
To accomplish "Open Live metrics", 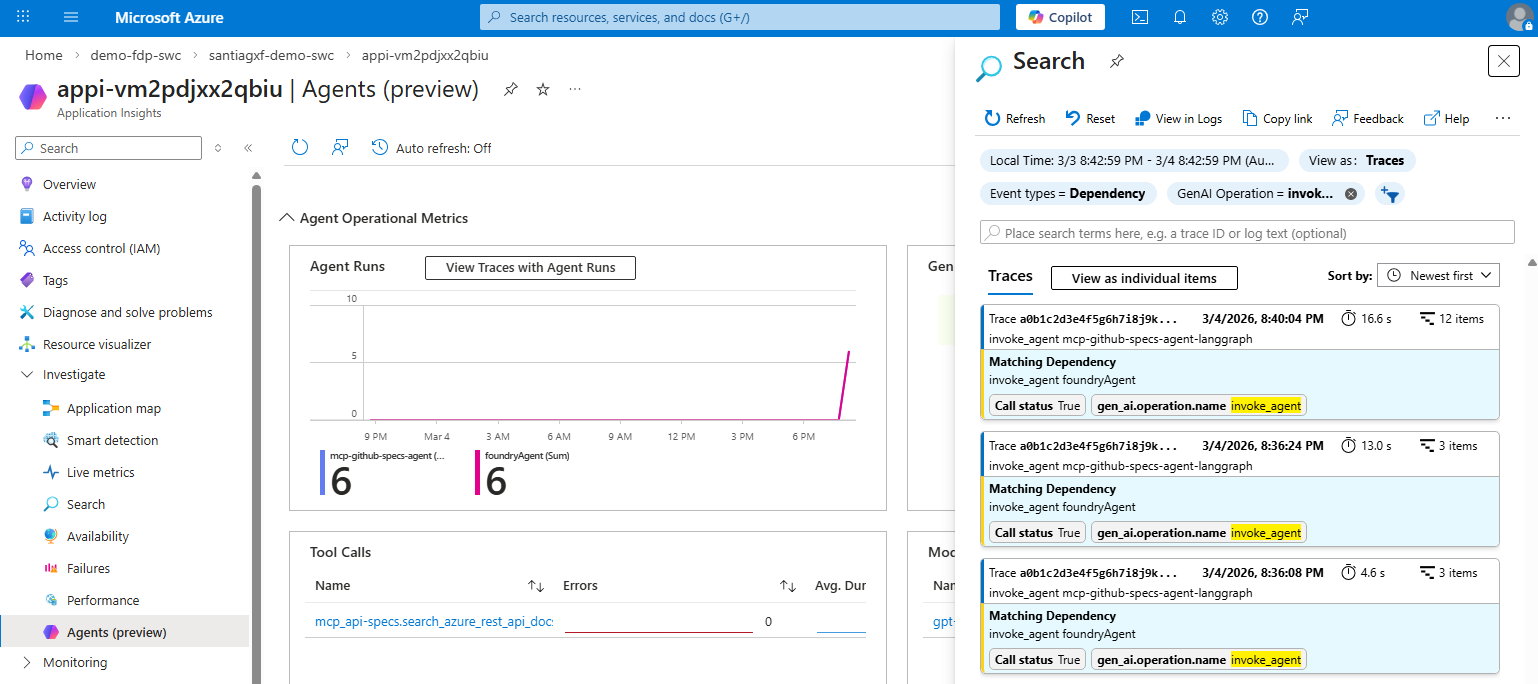I will (100, 472).
